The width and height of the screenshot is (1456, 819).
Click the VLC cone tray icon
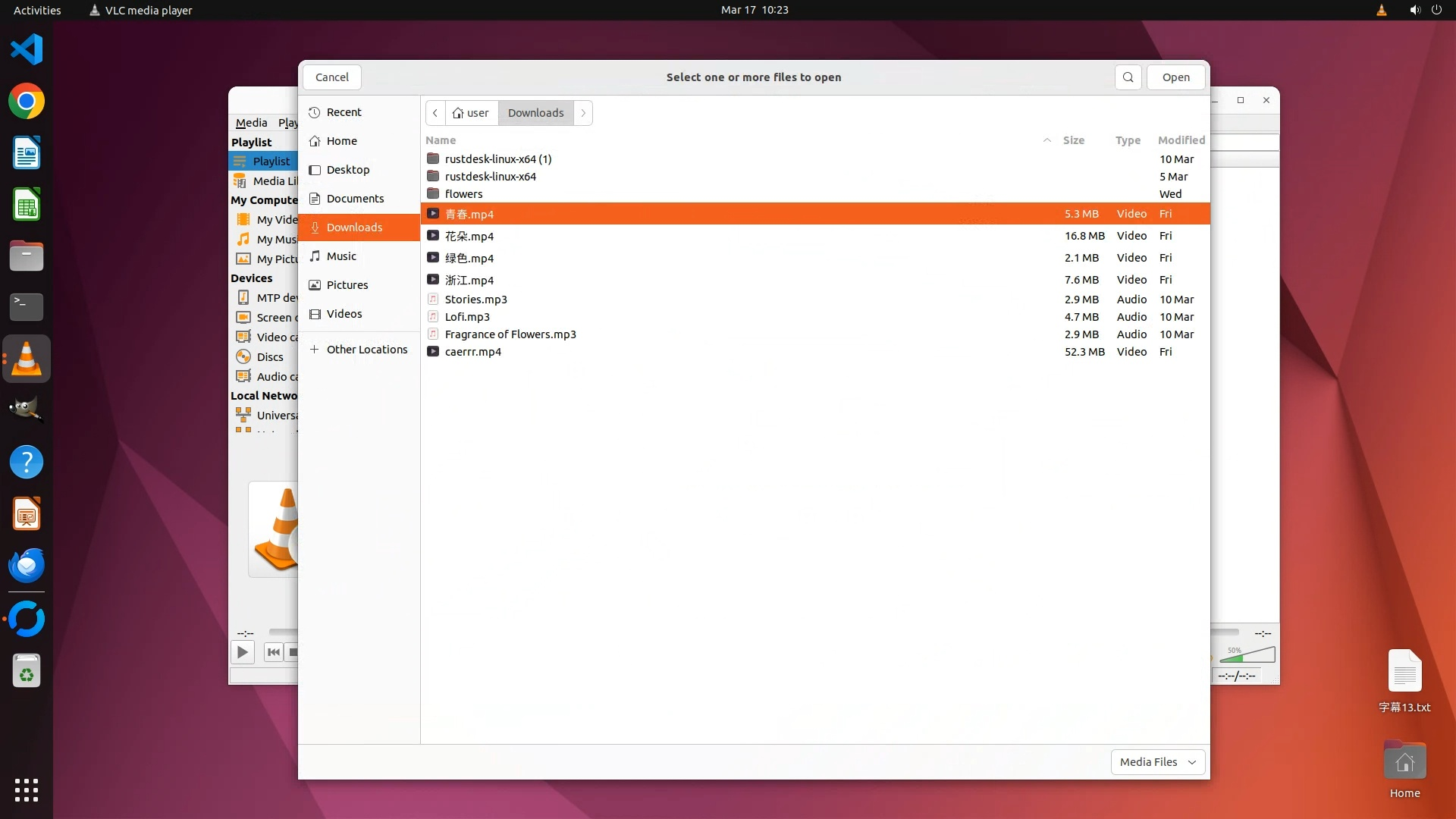click(1381, 10)
